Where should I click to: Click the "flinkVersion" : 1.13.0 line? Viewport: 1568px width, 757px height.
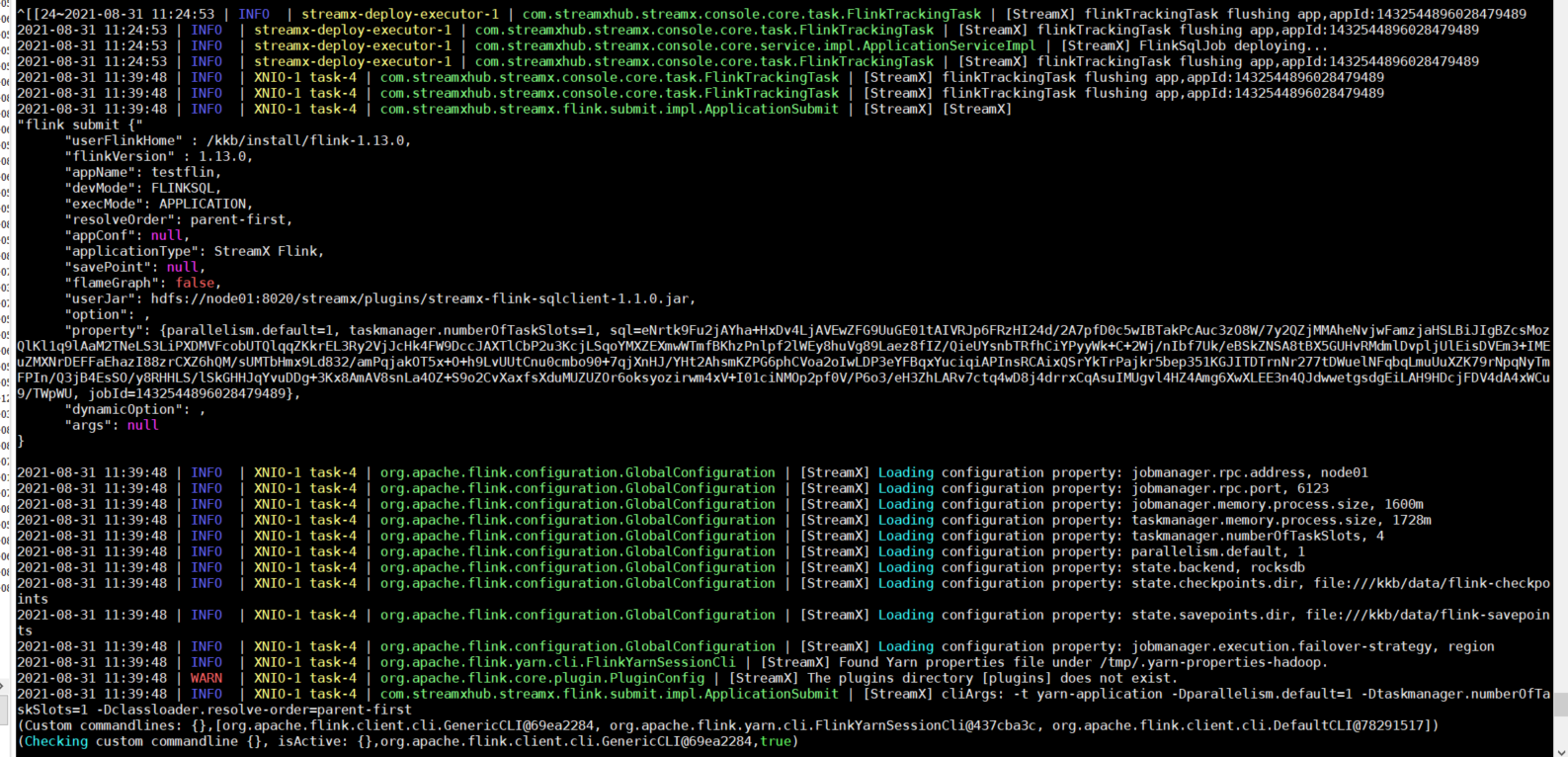159,156
